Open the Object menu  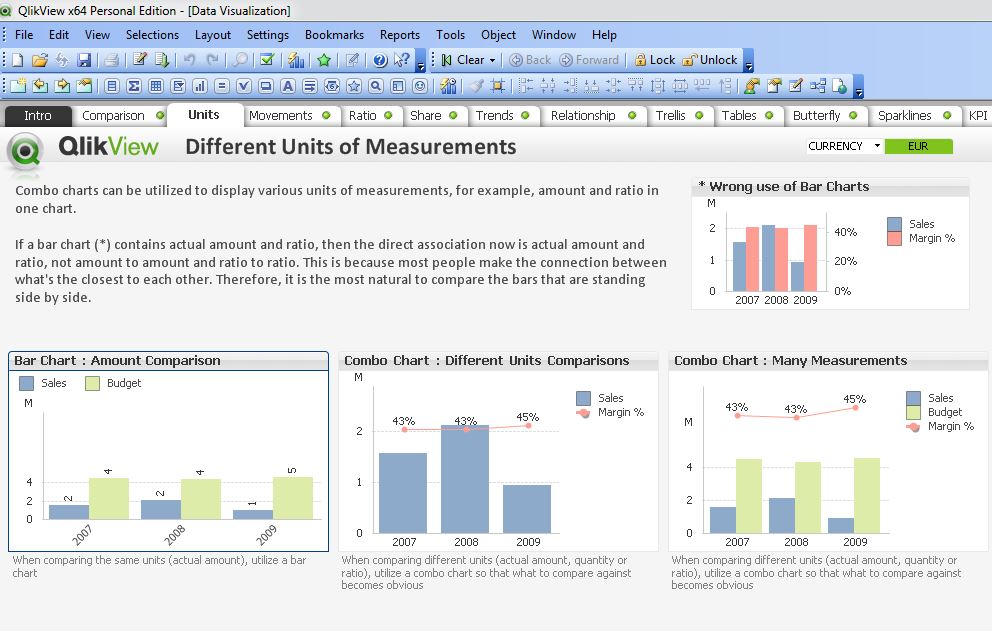(498, 35)
